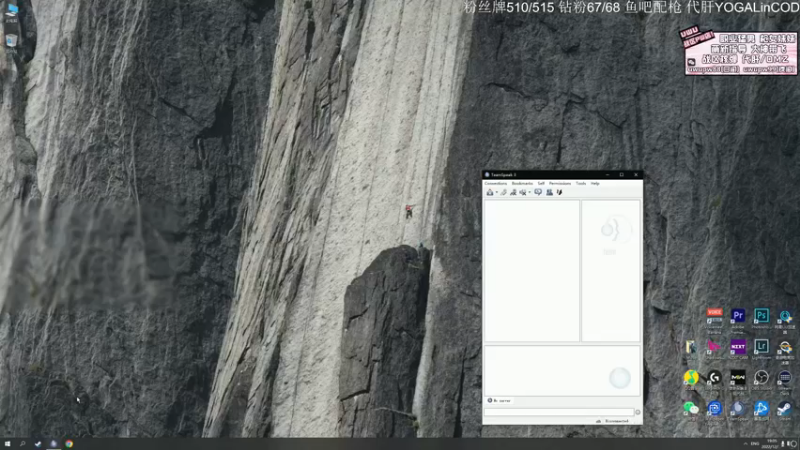Click the speech bubble toolbar icon

(x=538, y=192)
